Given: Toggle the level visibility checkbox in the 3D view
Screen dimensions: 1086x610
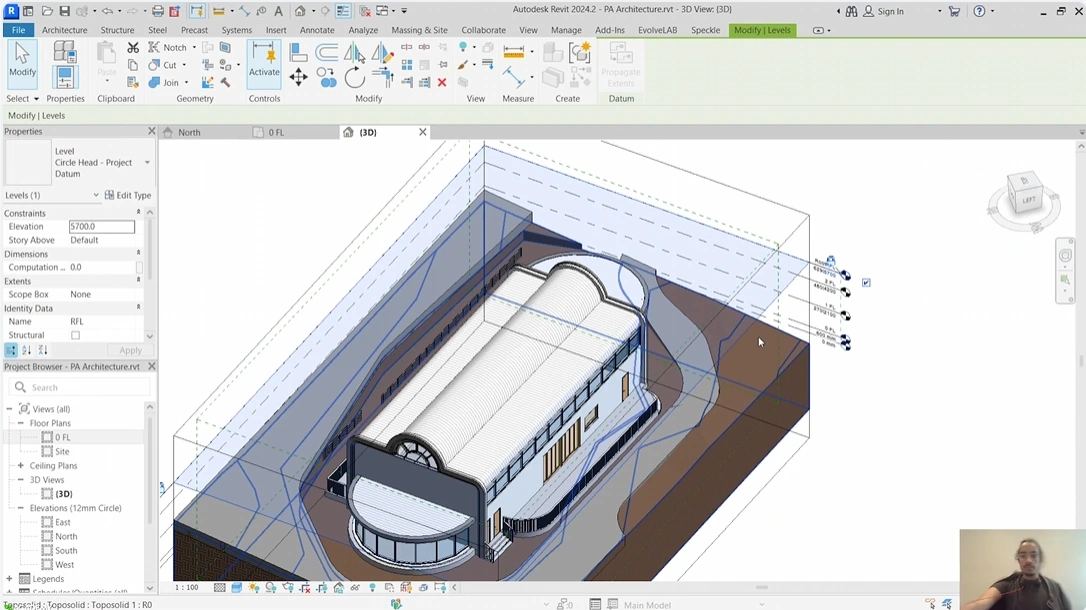Looking at the screenshot, I should (x=866, y=283).
